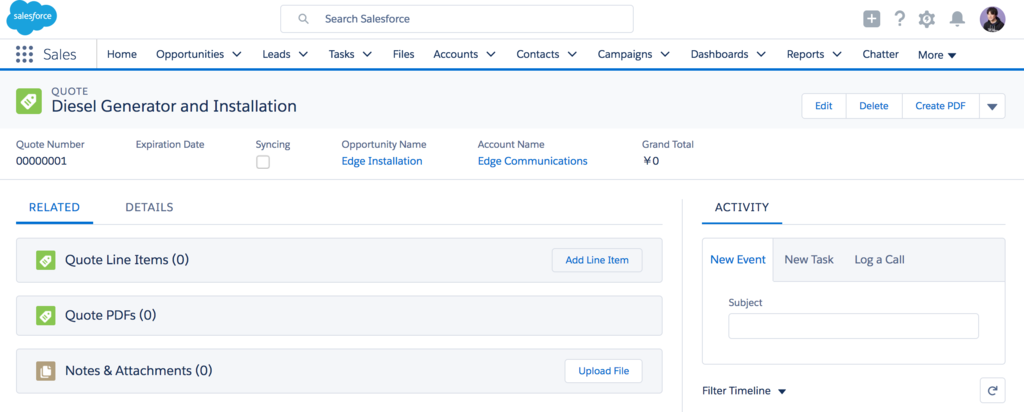Image resolution: width=1024 pixels, height=412 pixels.
Task: View notifications bell icon
Action: point(957,19)
